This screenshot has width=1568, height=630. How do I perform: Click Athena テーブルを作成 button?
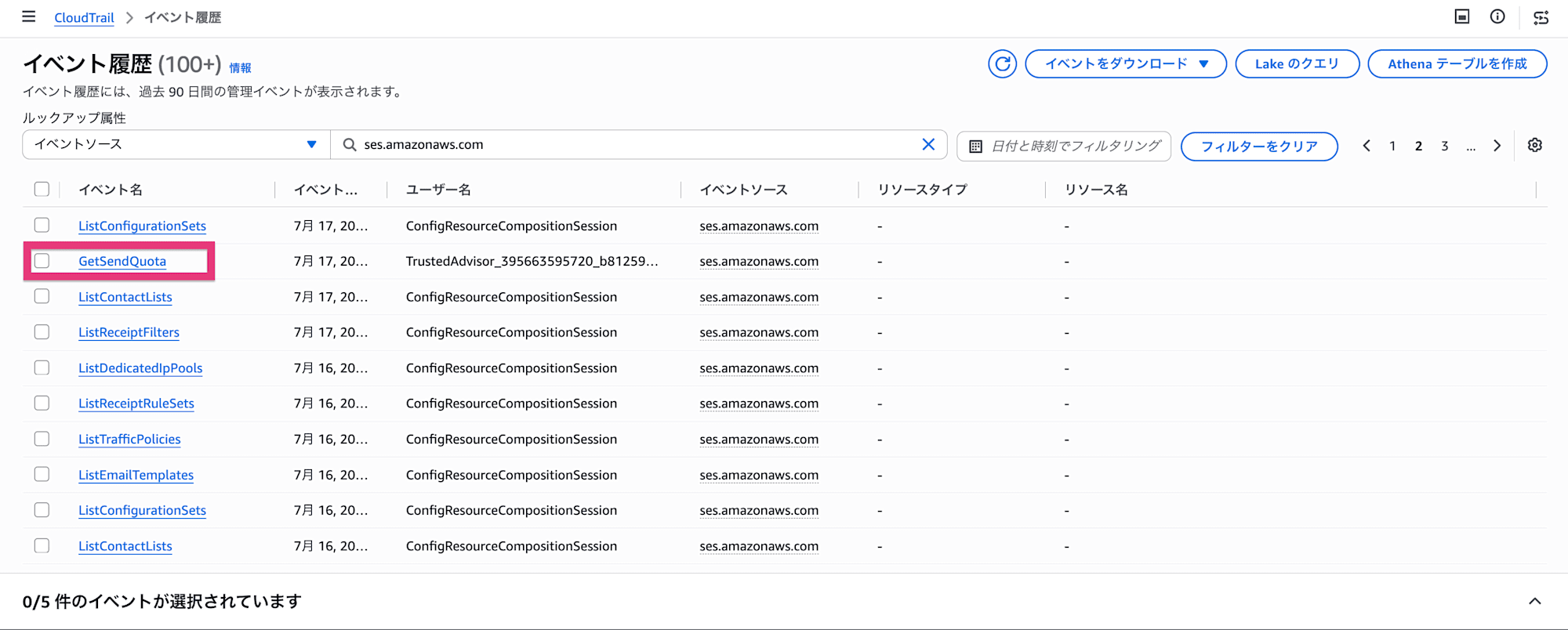point(1457,63)
